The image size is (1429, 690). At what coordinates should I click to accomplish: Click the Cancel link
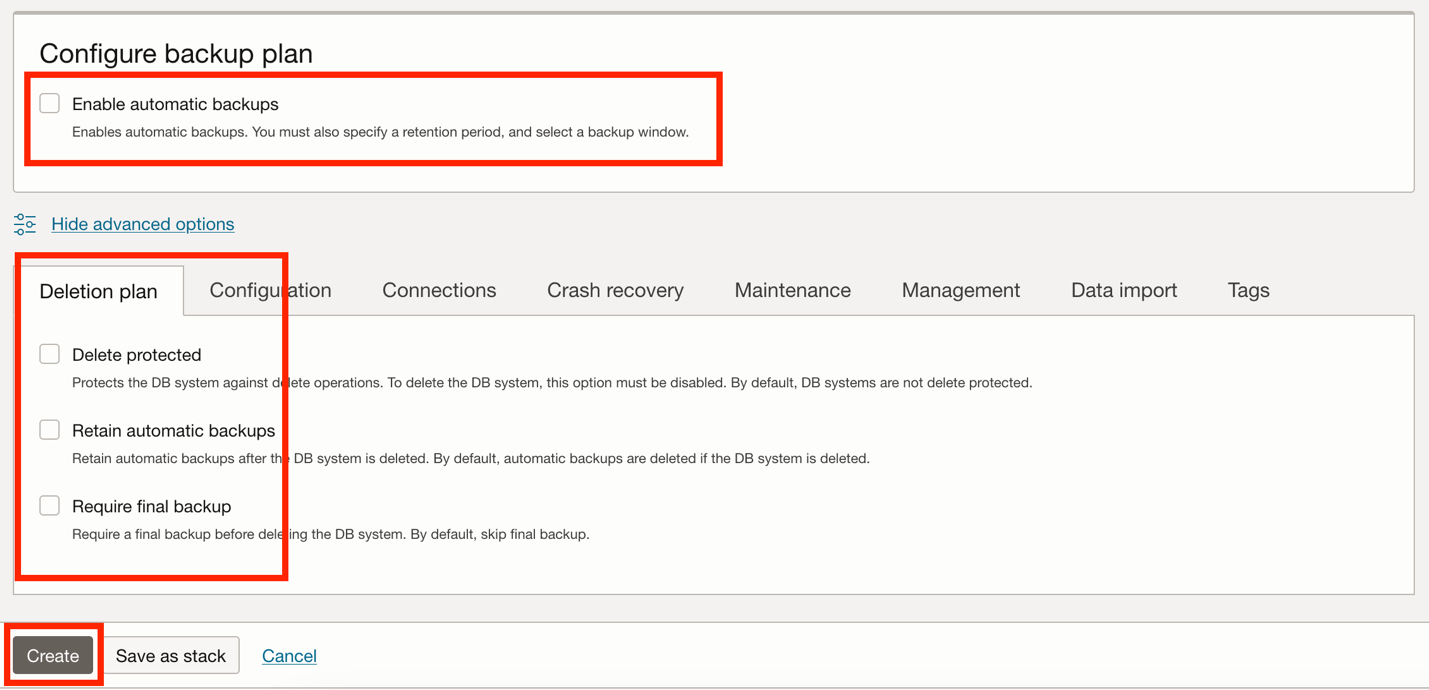289,655
